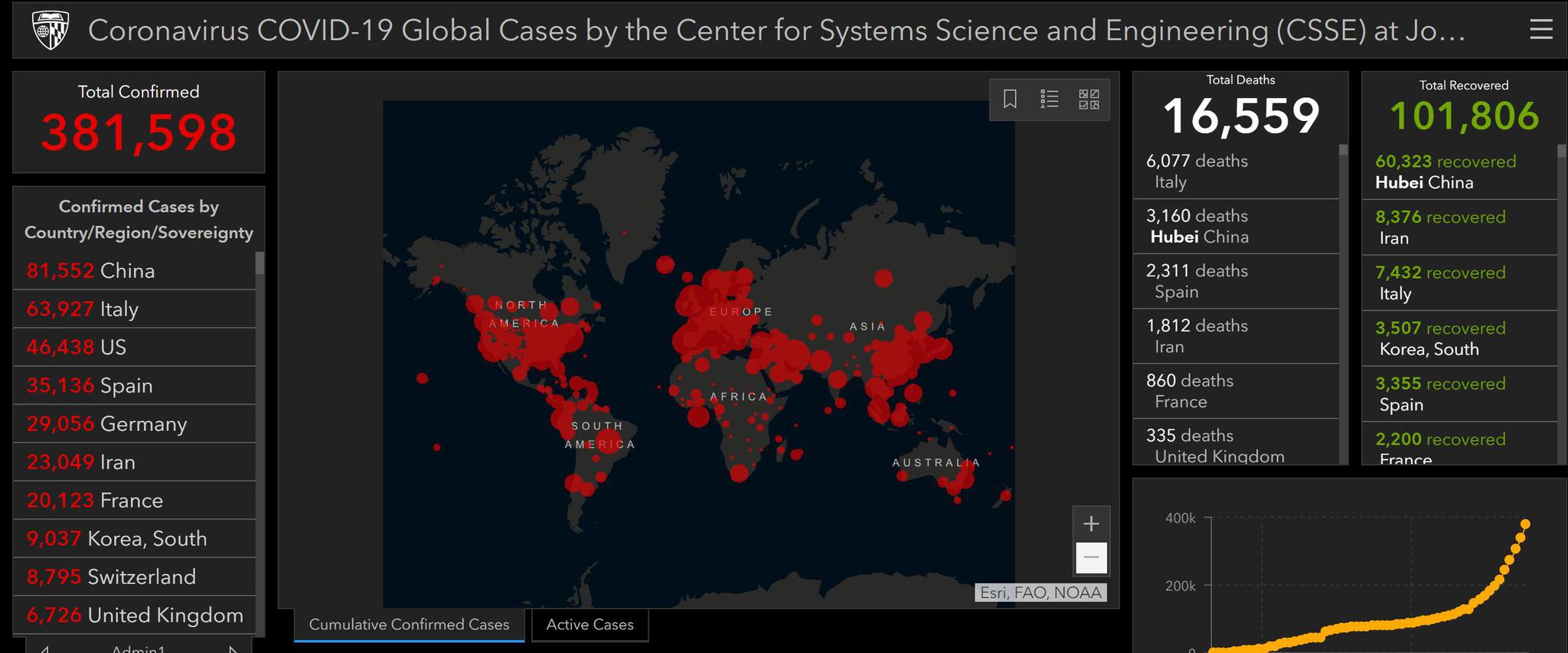Image resolution: width=1568 pixels, height=653 pixels.
Task: Click the 200k axis label on chart
Action: (1180, 586)
